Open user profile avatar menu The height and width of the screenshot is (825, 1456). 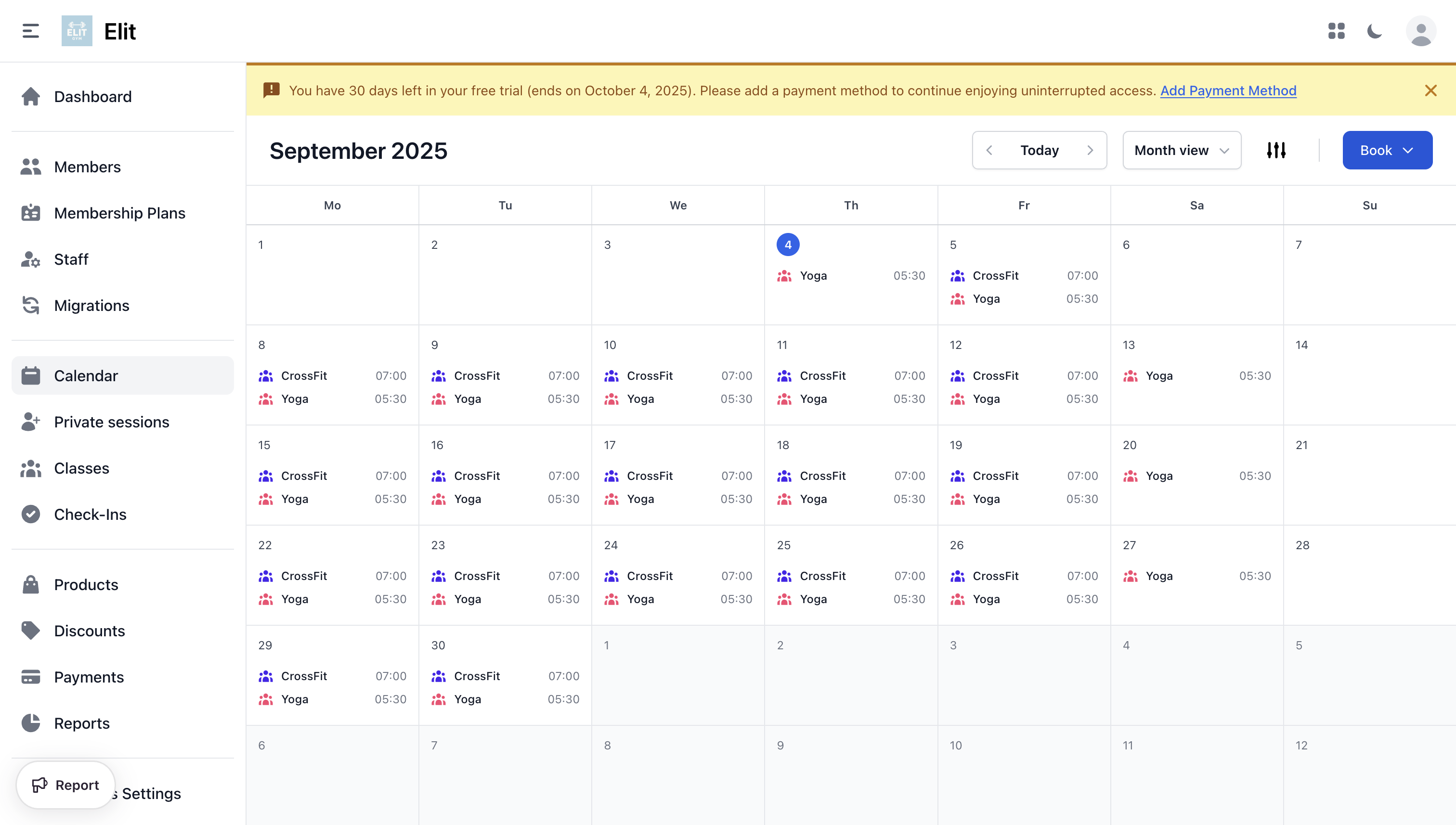click(1420, 31)
